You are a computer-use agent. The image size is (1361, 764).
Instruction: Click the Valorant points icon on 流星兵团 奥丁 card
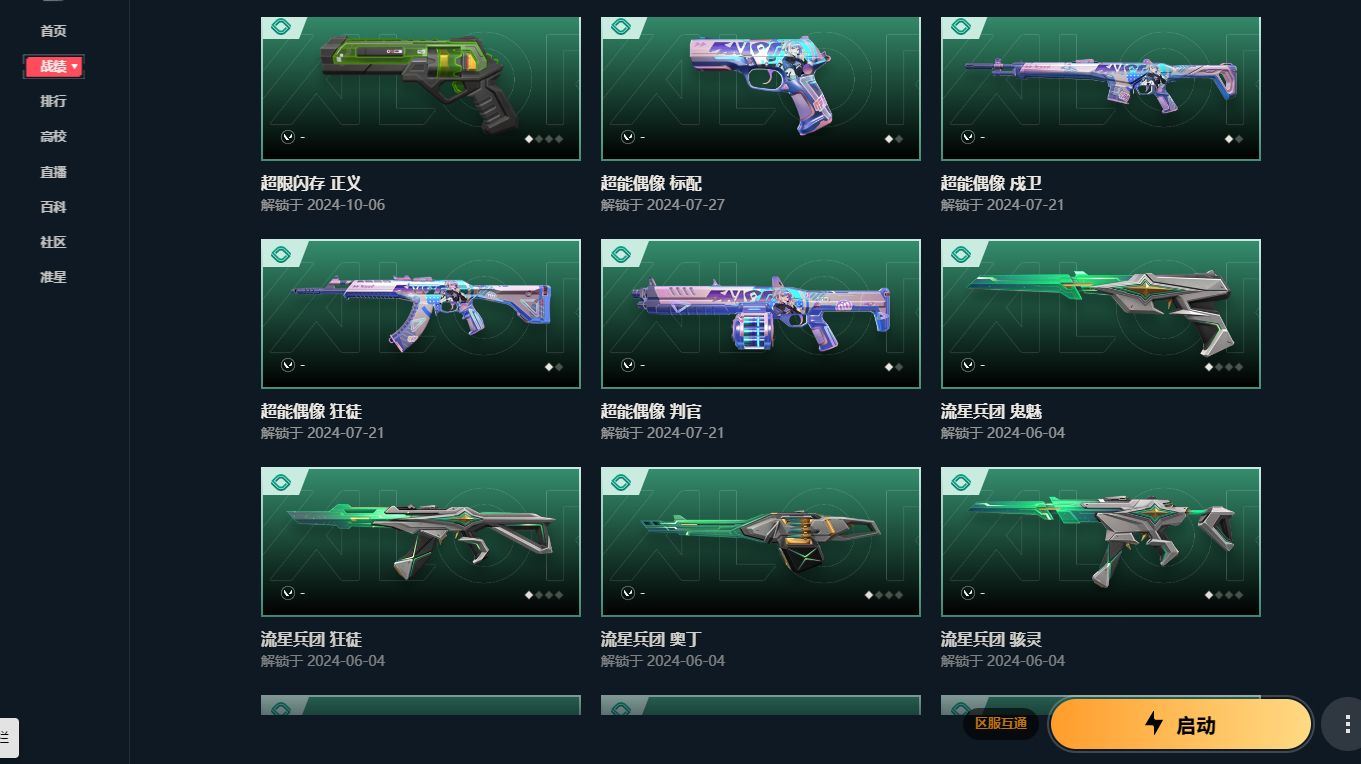[628, 593]
